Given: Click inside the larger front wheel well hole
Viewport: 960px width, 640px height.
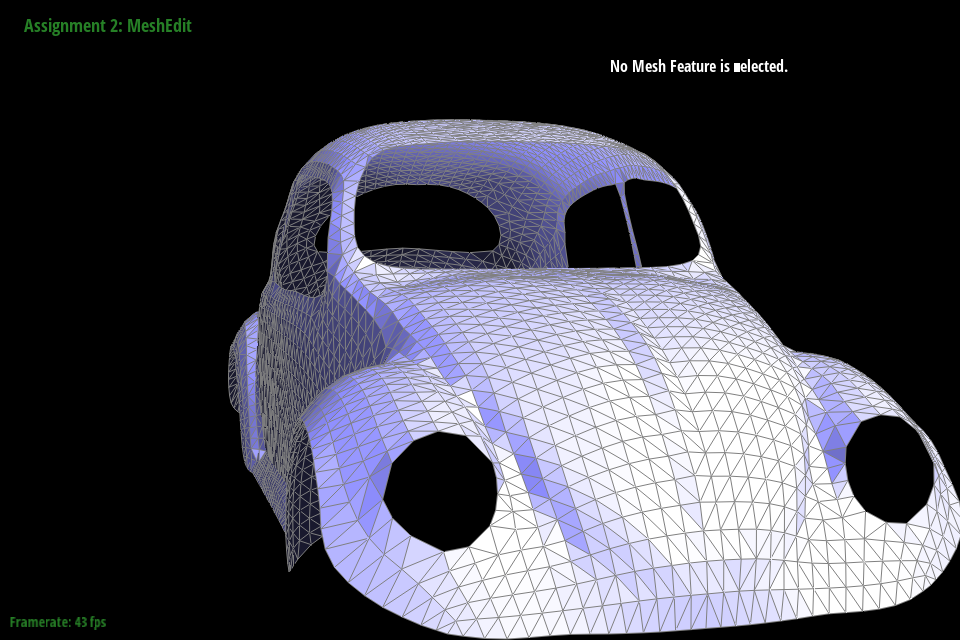Looking at the screenshot, I should 440,490.
